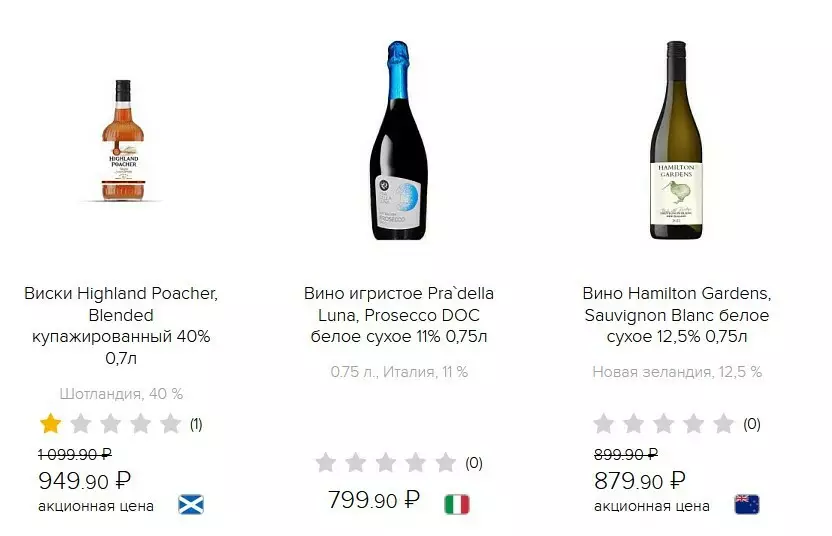This screenshot has width=832, height=536.
Task: Give Pra'della Luna Prosecco one star
Action: point(326,463)
